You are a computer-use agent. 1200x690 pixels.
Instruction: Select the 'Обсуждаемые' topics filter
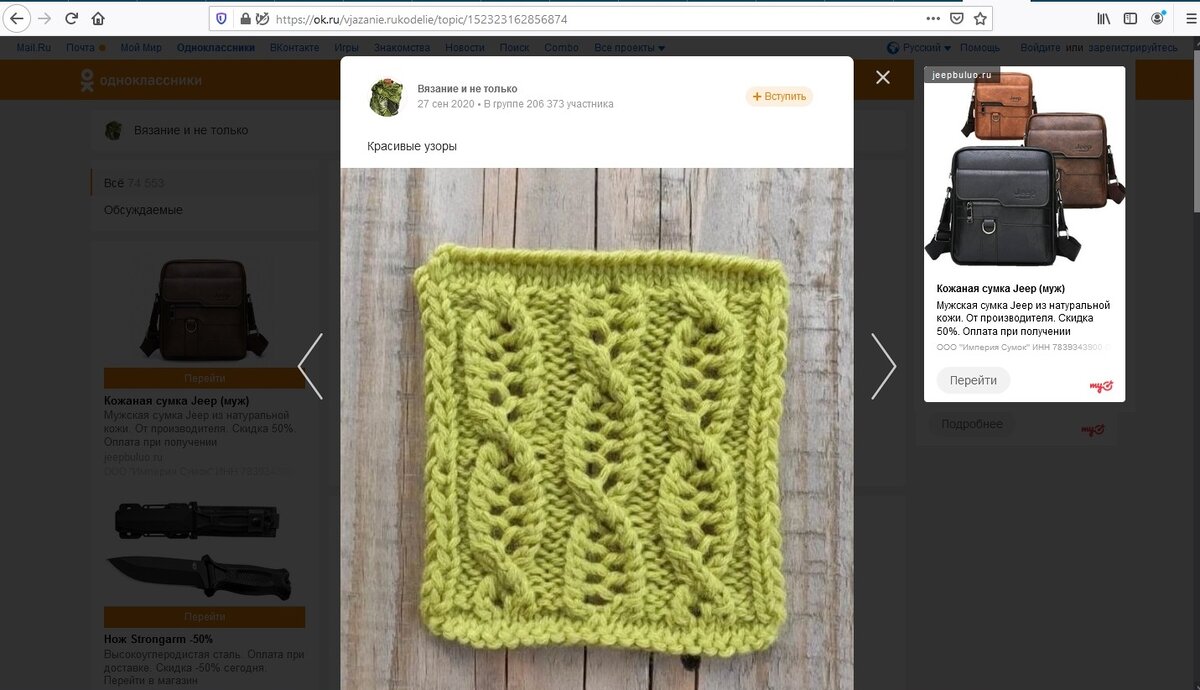click(143, 210)
